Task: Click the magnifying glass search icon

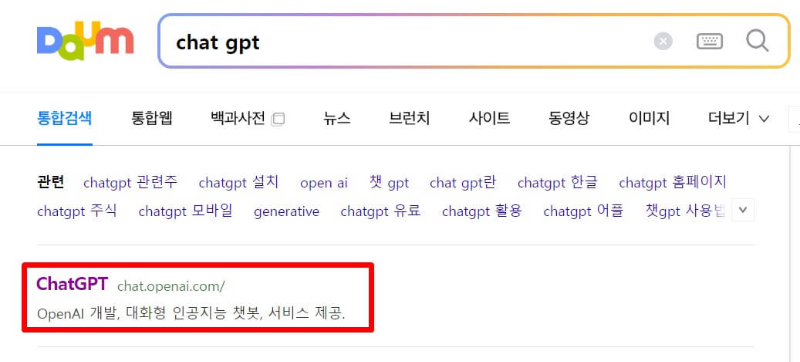Action: point(757,40)
